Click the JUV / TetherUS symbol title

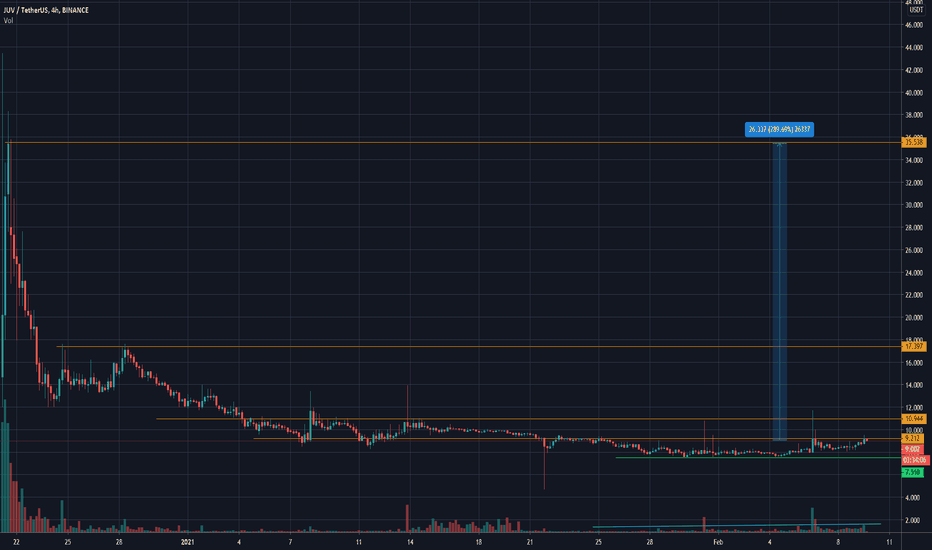click(x=46, y=10)
